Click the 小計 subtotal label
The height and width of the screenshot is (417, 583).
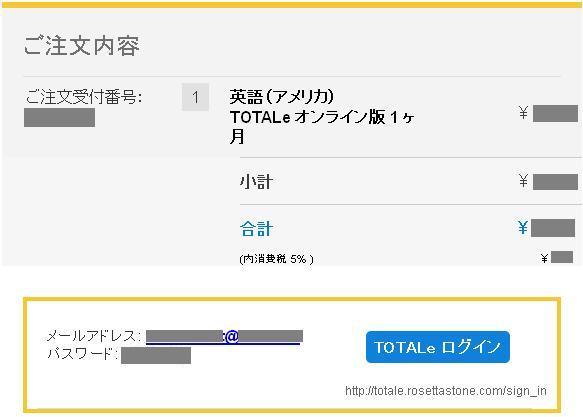pos(256,182)
